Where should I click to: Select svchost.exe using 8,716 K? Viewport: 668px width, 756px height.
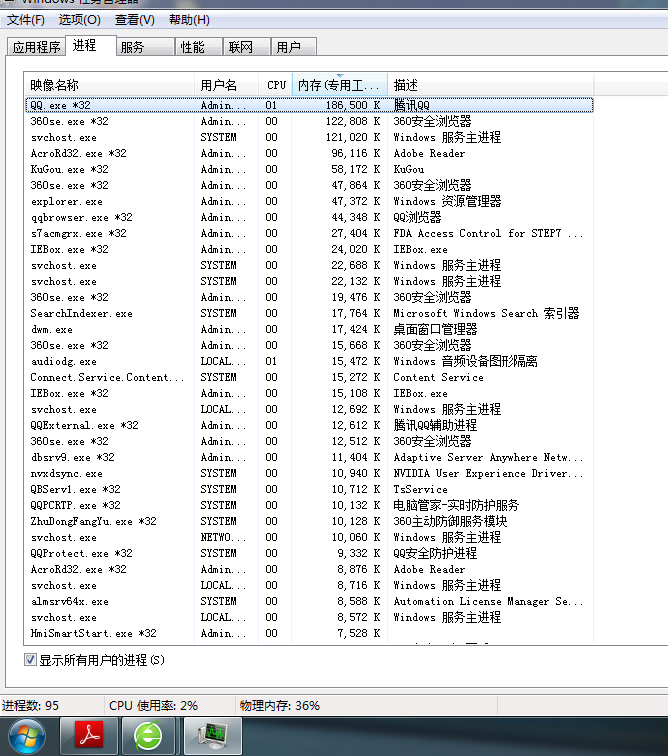[309, 585]
